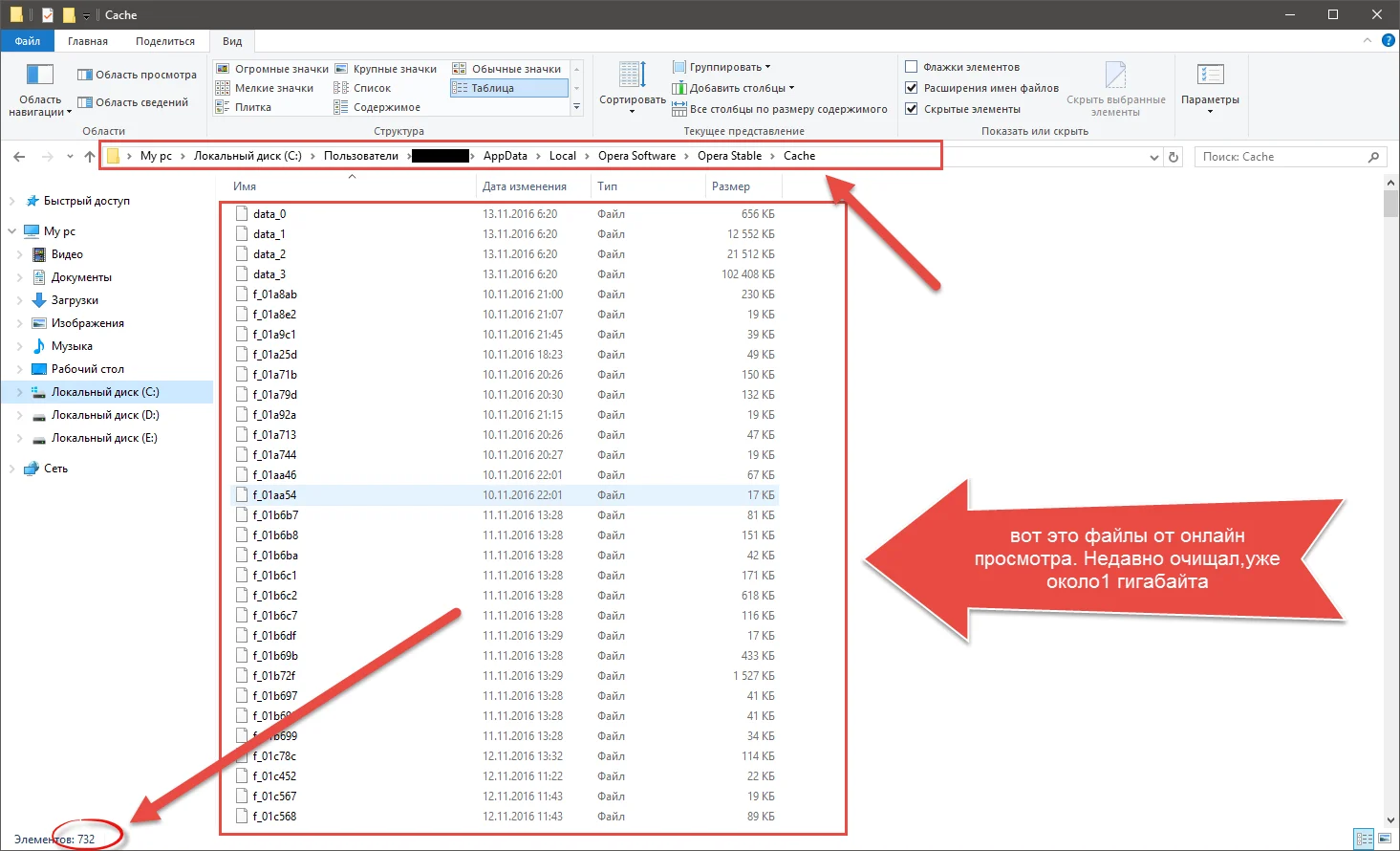Click the Размер column header
Screen dimensions: 1400x851
coord(731,186)
